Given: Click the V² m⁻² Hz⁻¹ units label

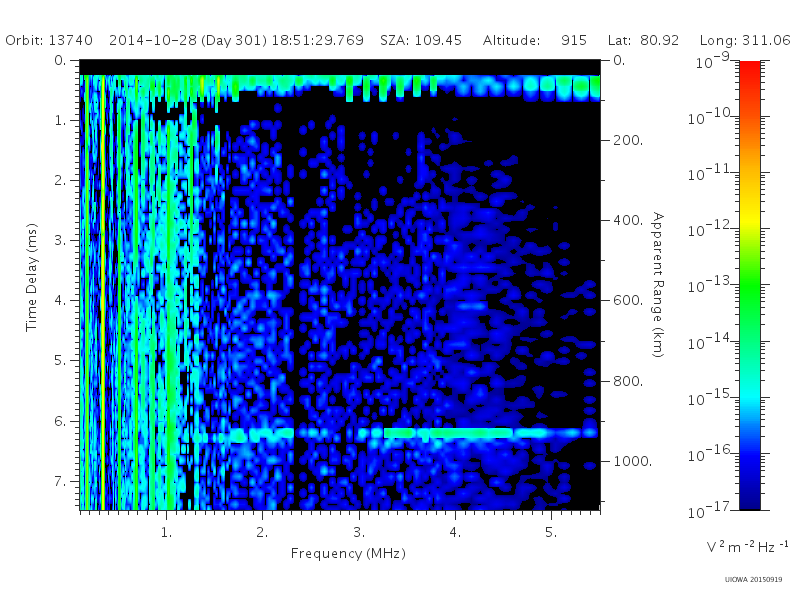Looking at the screenshot, I should click(747, 547).
